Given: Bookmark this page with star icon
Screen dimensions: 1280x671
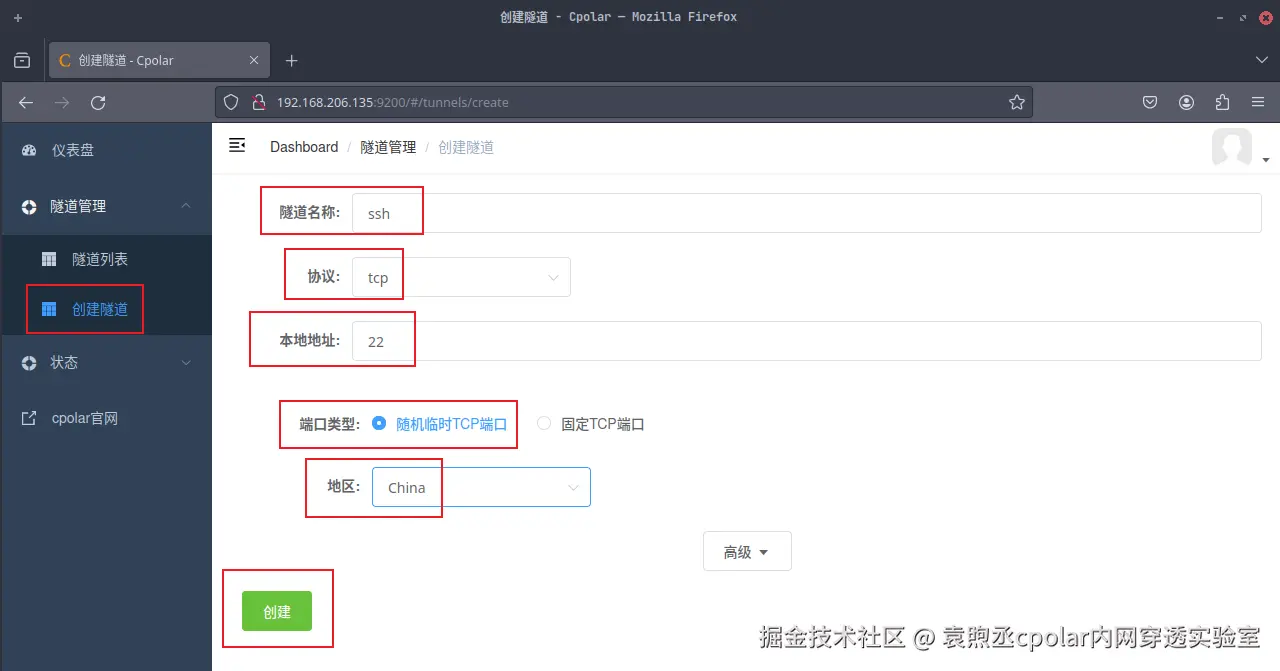Looking at the screenshot, I should (1016, 102).
